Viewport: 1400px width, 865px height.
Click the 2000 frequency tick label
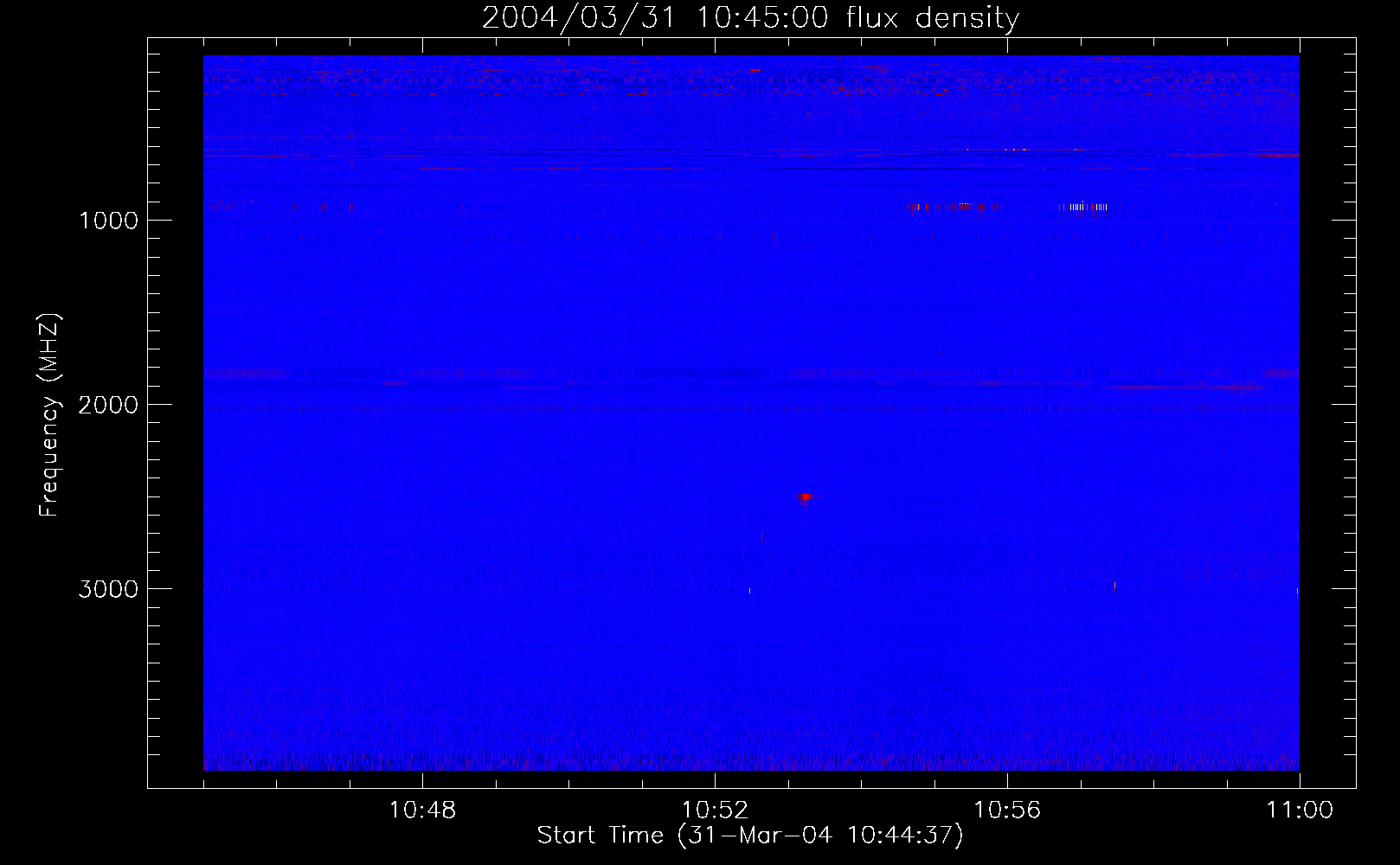[108, 405]
